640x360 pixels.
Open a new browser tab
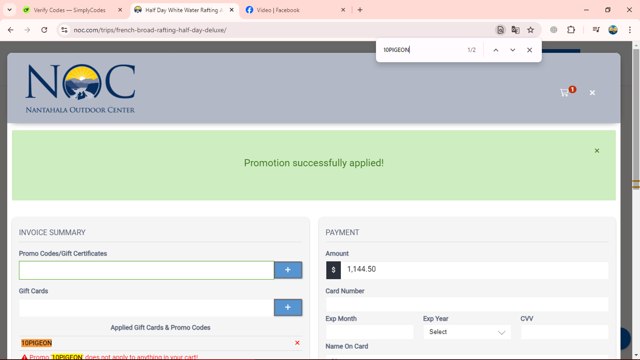(x=360, y=10)
